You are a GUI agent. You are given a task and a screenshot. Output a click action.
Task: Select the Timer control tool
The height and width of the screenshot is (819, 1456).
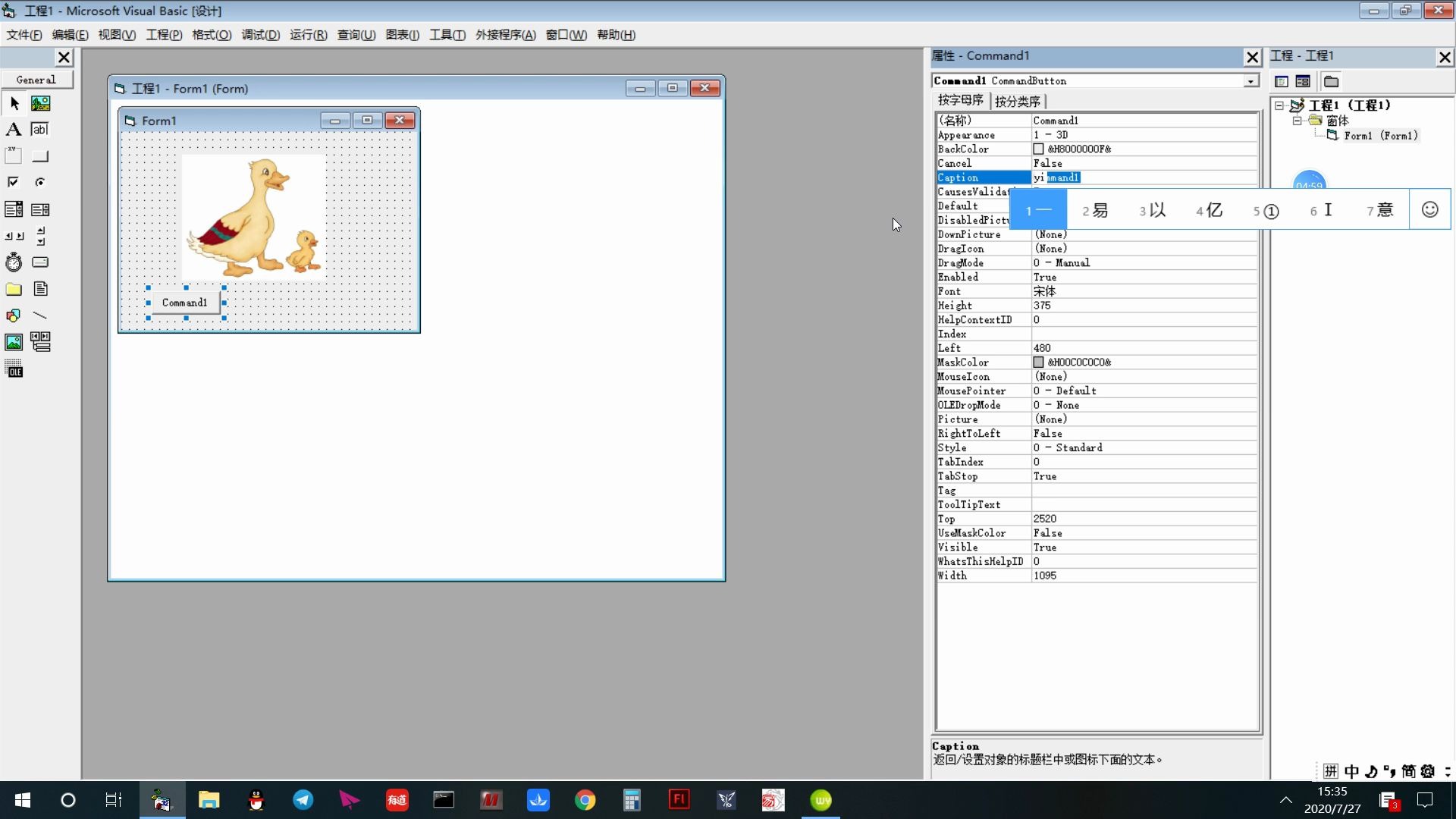(14, 262)
